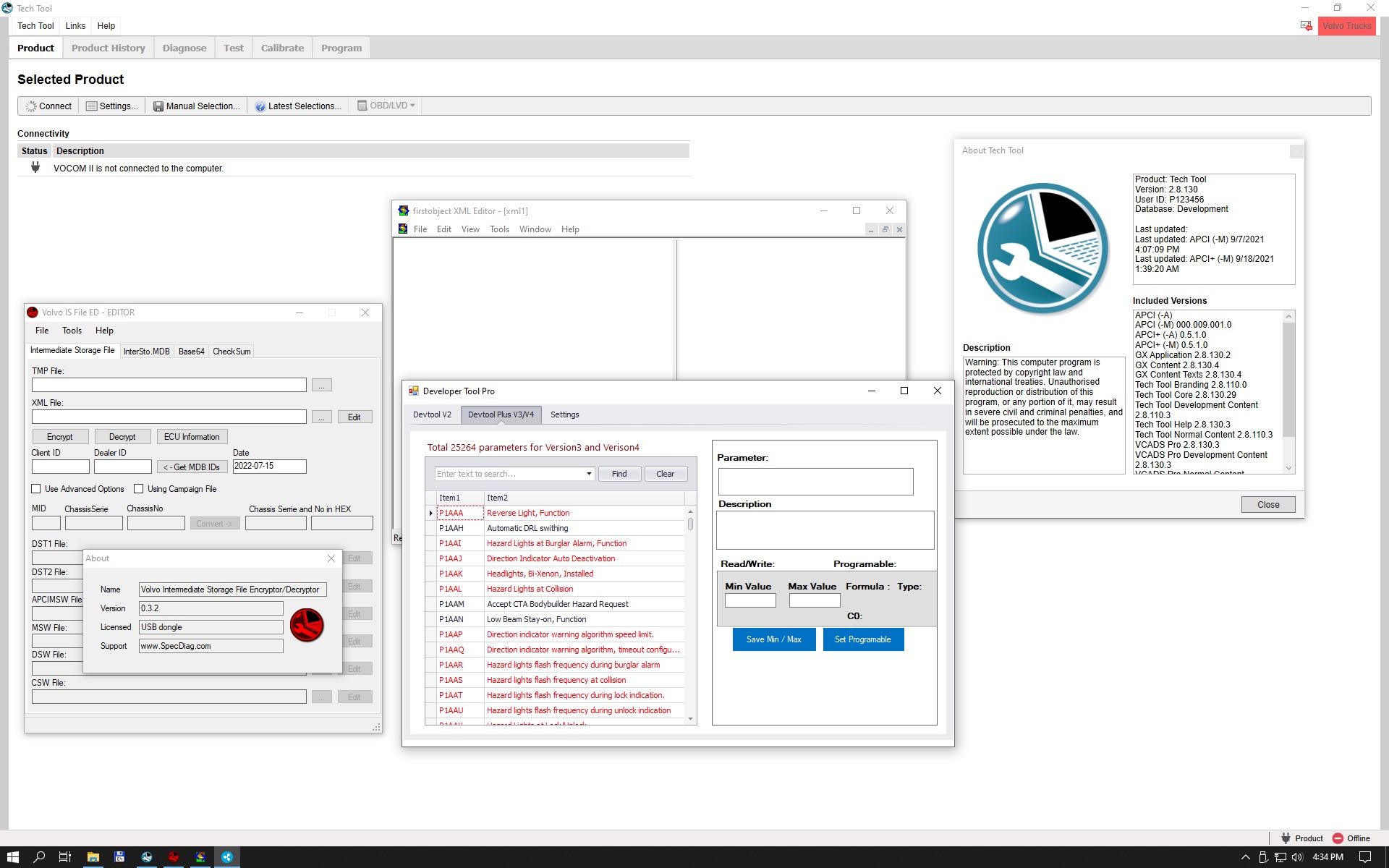The width and height of the screenshot is (1389, 868).
Task: Click the Developer Tool Pro title icon
Action: pyautogui.click(x=414, y=391)
